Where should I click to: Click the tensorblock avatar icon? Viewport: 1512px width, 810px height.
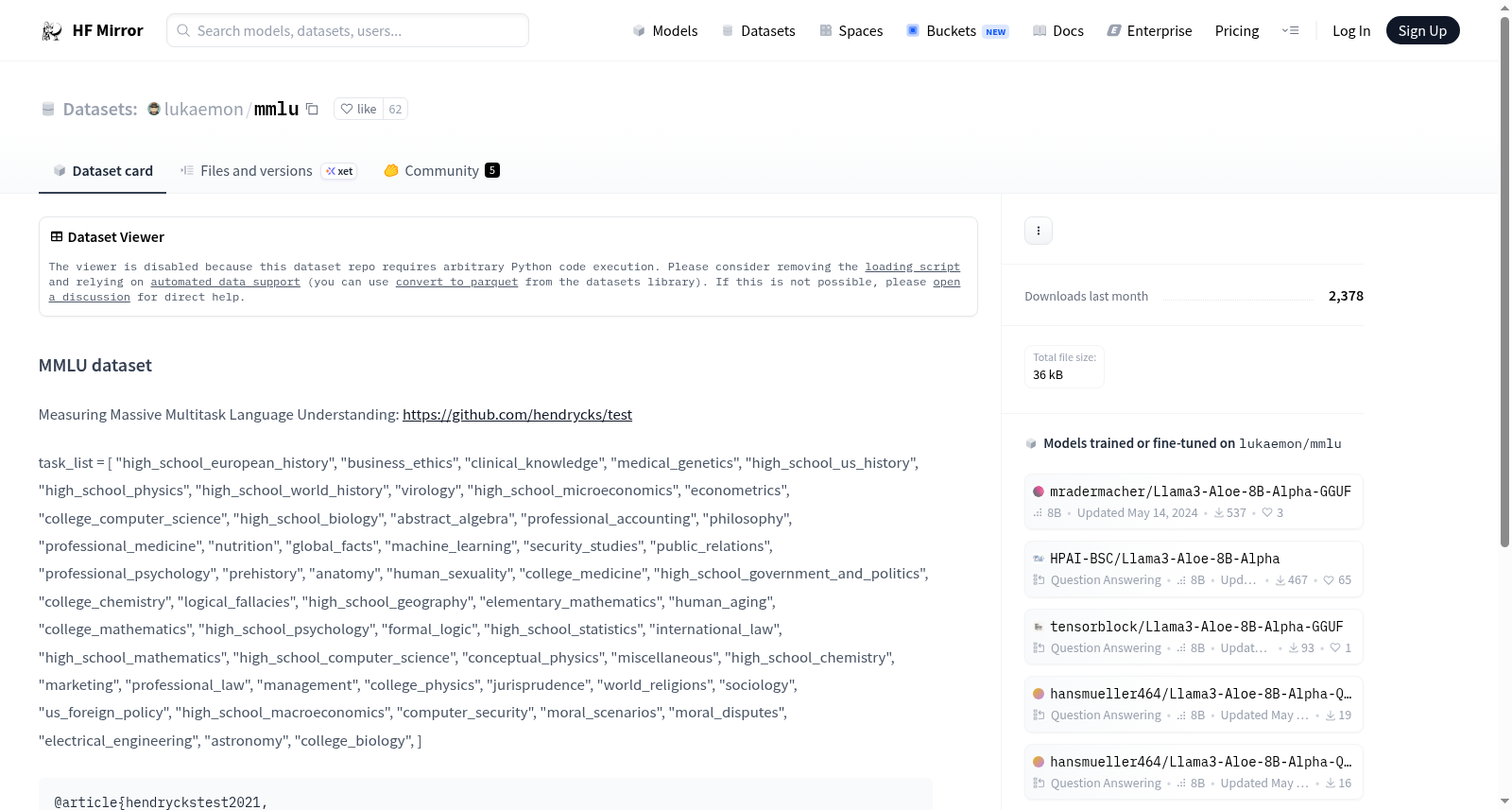pos(1038,627)
